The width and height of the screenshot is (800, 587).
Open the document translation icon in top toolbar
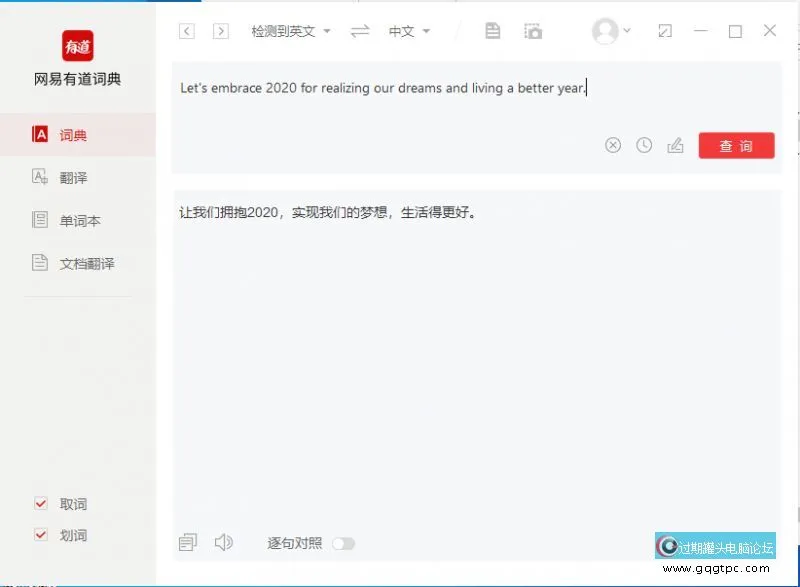492,31
